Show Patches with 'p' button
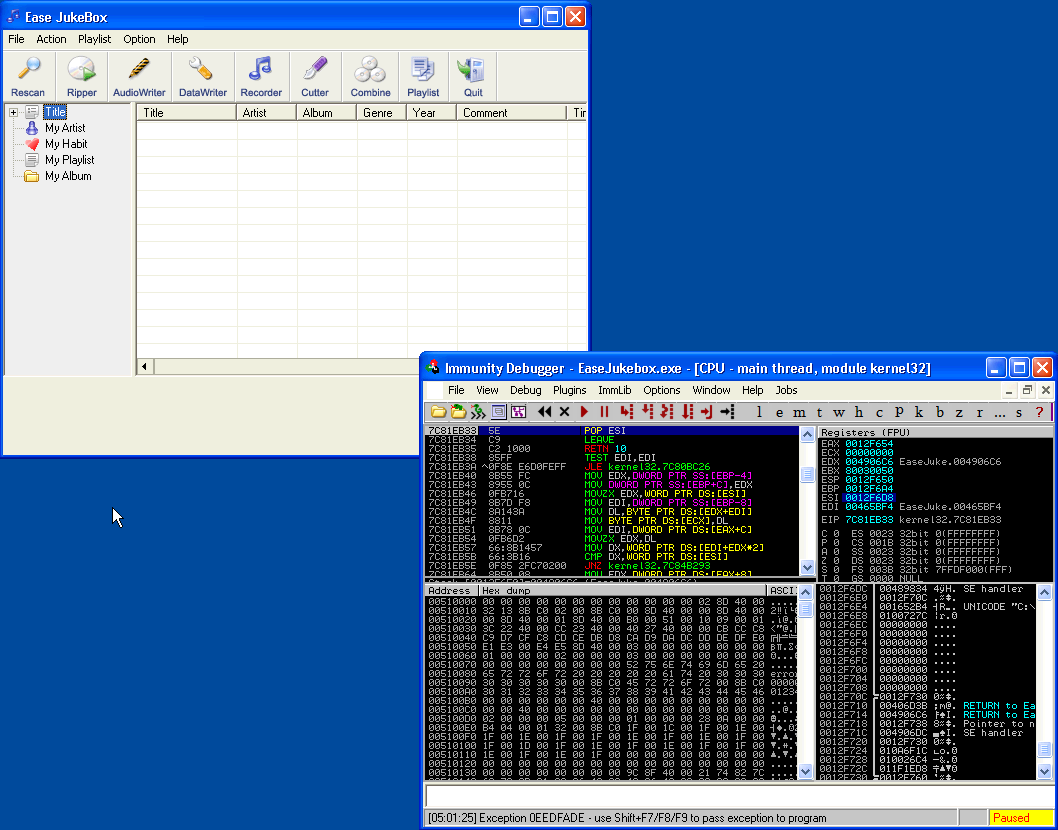 click(x=899, y=412)
